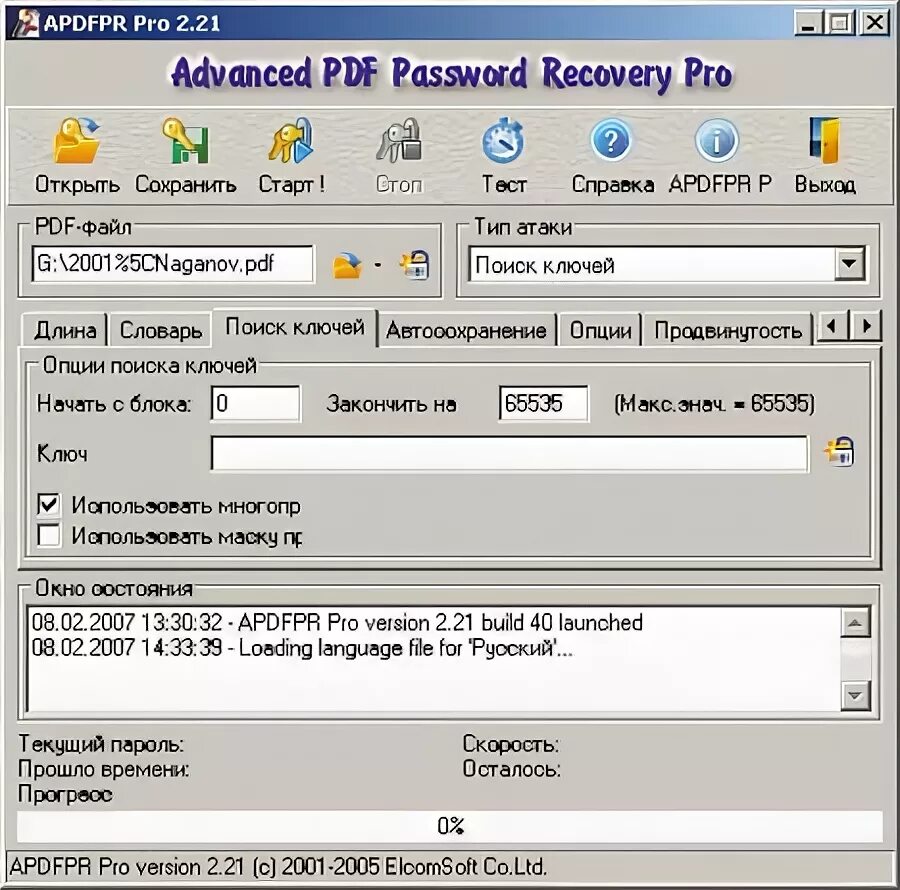Click the status window scroll up arrow
Viewport: 900px width, 890px height.
tap(855, 623)
